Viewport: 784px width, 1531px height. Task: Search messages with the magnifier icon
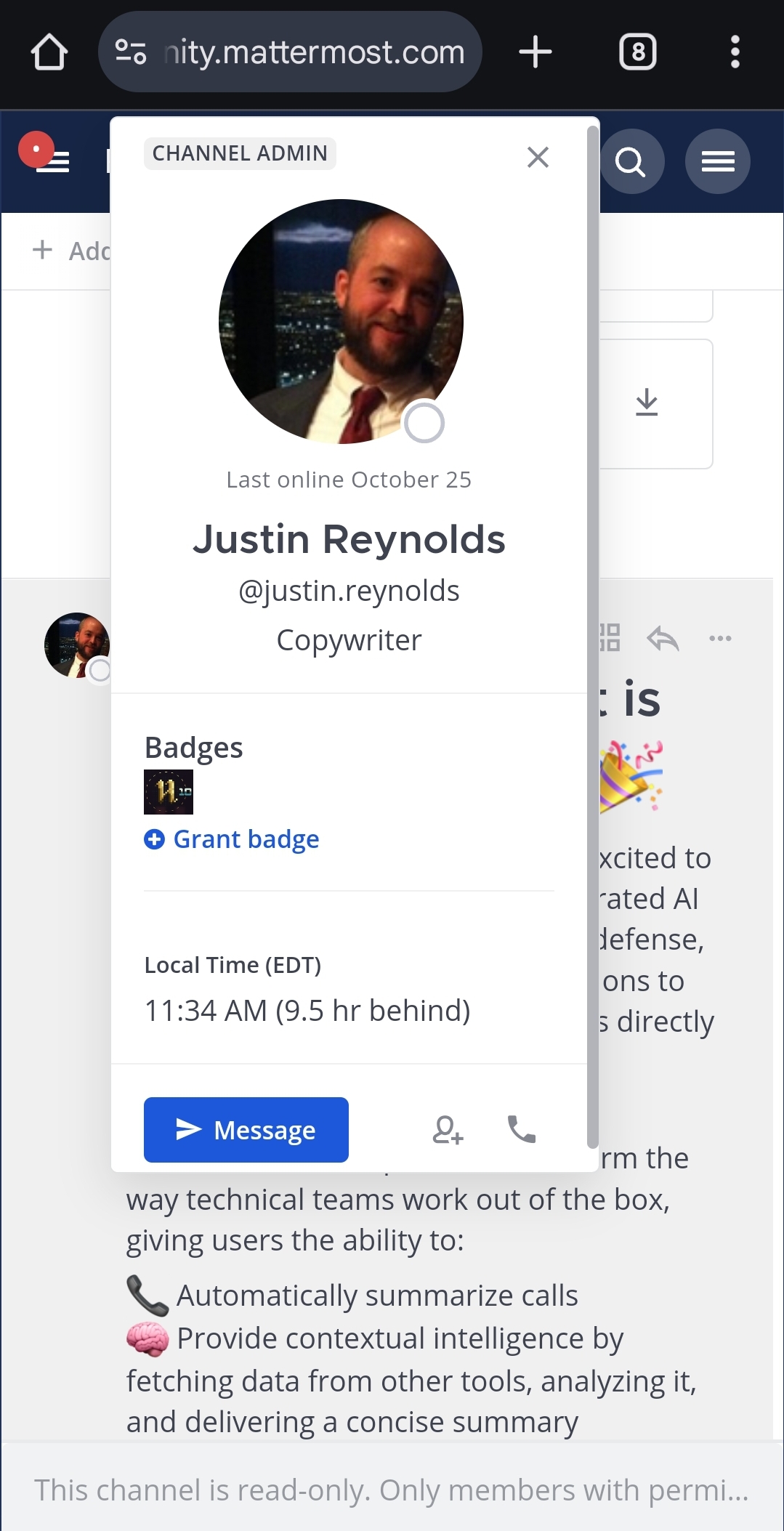(630, 161)
